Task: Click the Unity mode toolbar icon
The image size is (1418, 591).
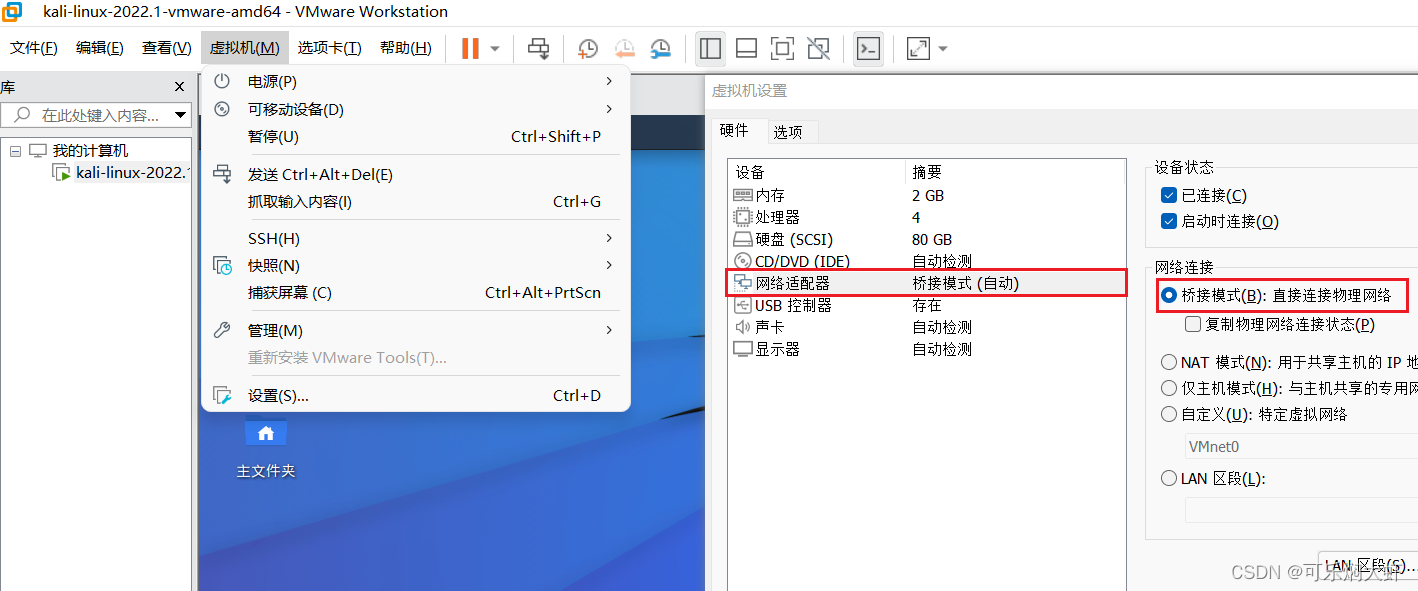Action: [x=818, y=48]
